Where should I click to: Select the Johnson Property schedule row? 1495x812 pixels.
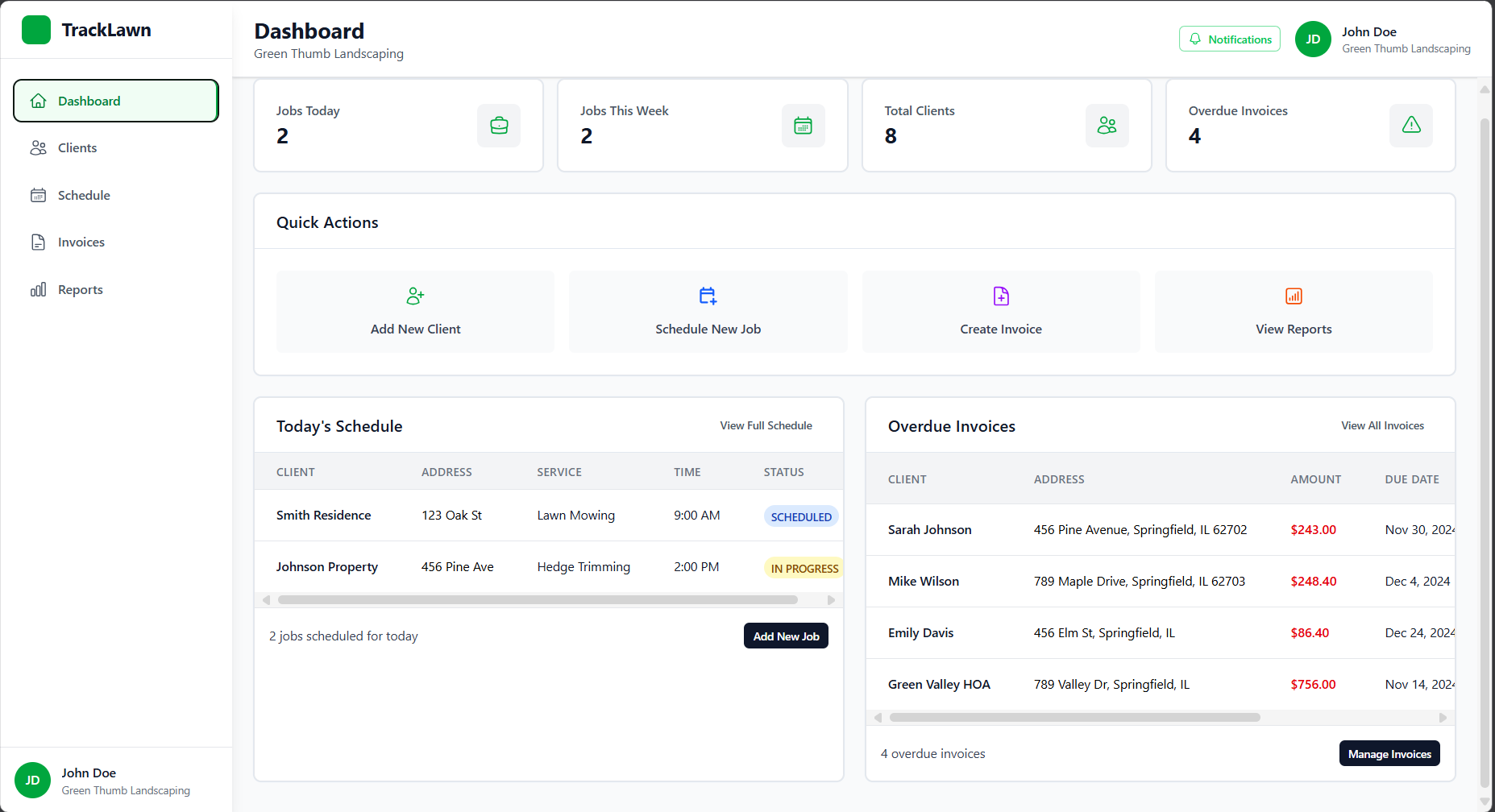click(x=549, y=567)
